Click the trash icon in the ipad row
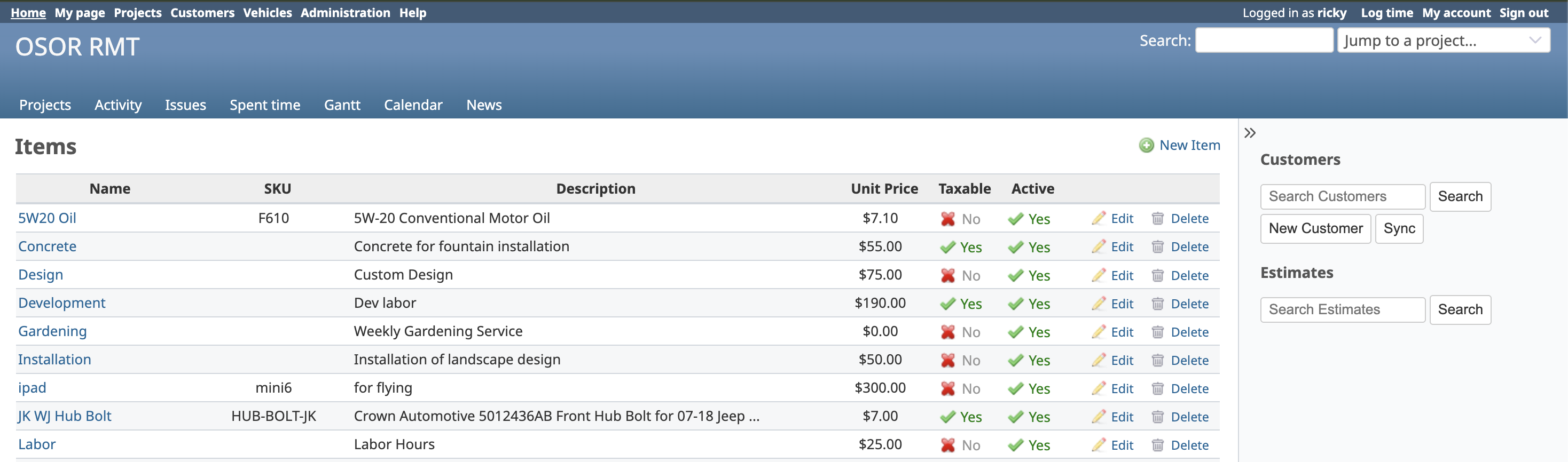The height and width of the screenshot is (462, 1568). 1157,388
